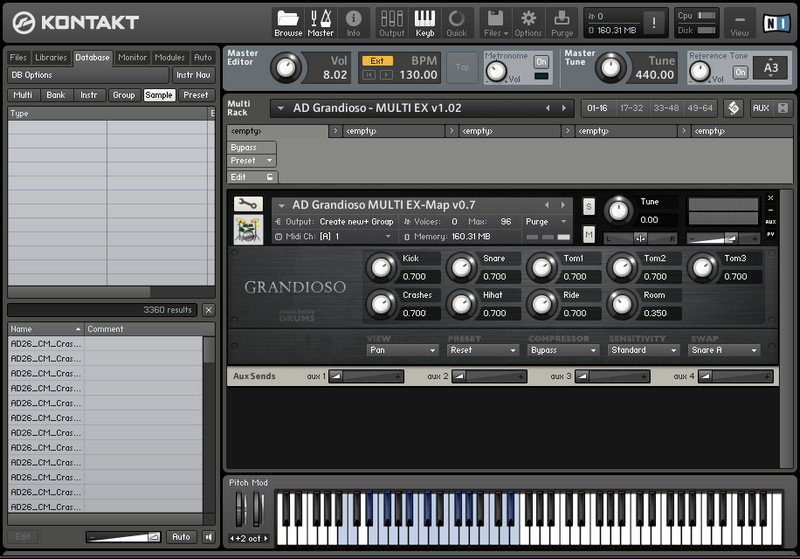Toggle the Reference Tone On button
Screen dimensions: 800x559
740,72
